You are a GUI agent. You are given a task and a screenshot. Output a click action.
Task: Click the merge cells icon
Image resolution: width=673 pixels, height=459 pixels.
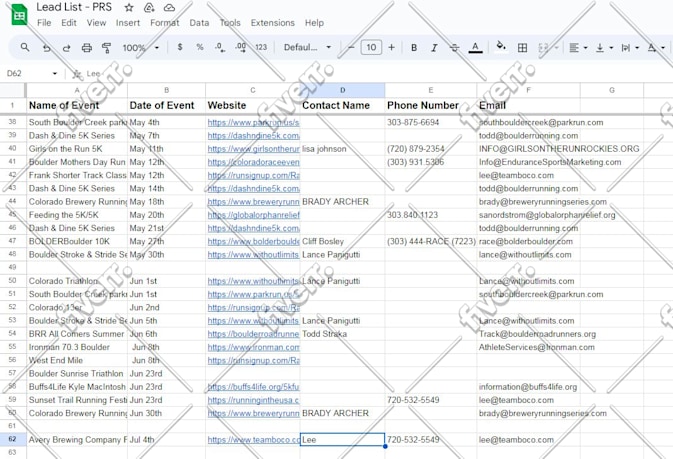coord(543,48)
